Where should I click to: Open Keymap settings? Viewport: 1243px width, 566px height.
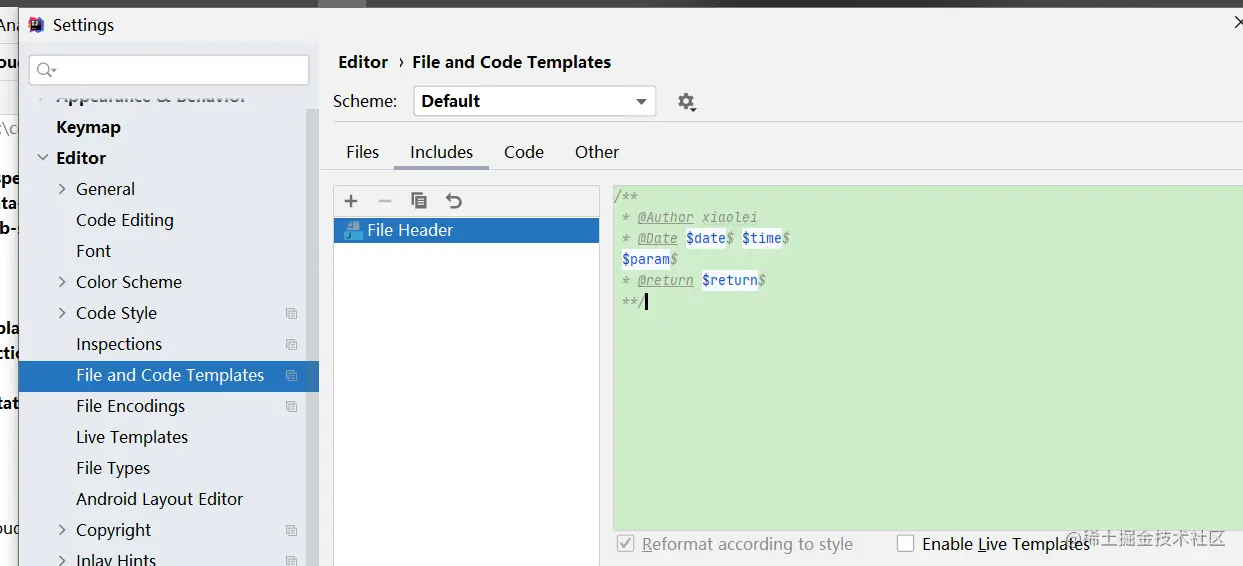pyautogui.click(x=88, y=127)
